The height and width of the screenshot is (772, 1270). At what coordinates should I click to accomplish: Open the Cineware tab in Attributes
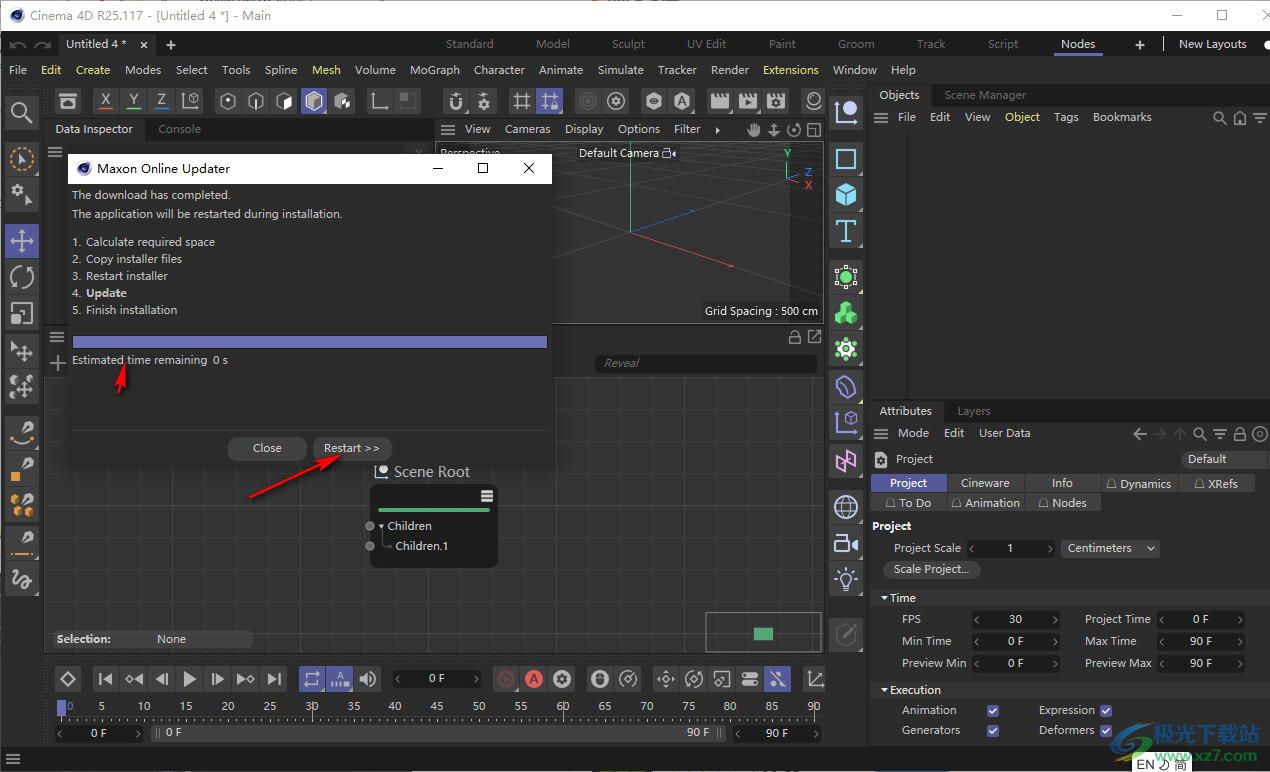click(985, 483)
